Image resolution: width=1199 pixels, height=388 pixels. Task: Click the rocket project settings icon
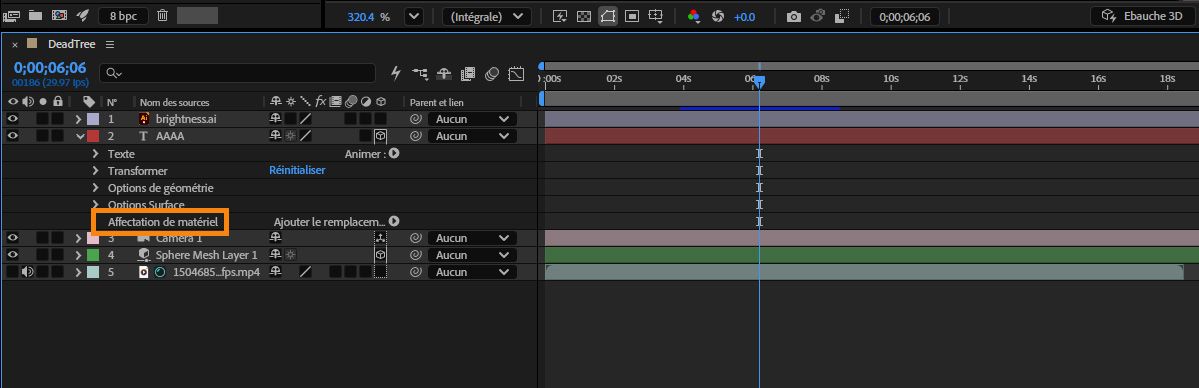pyautogui.click(x=82, y=15)
